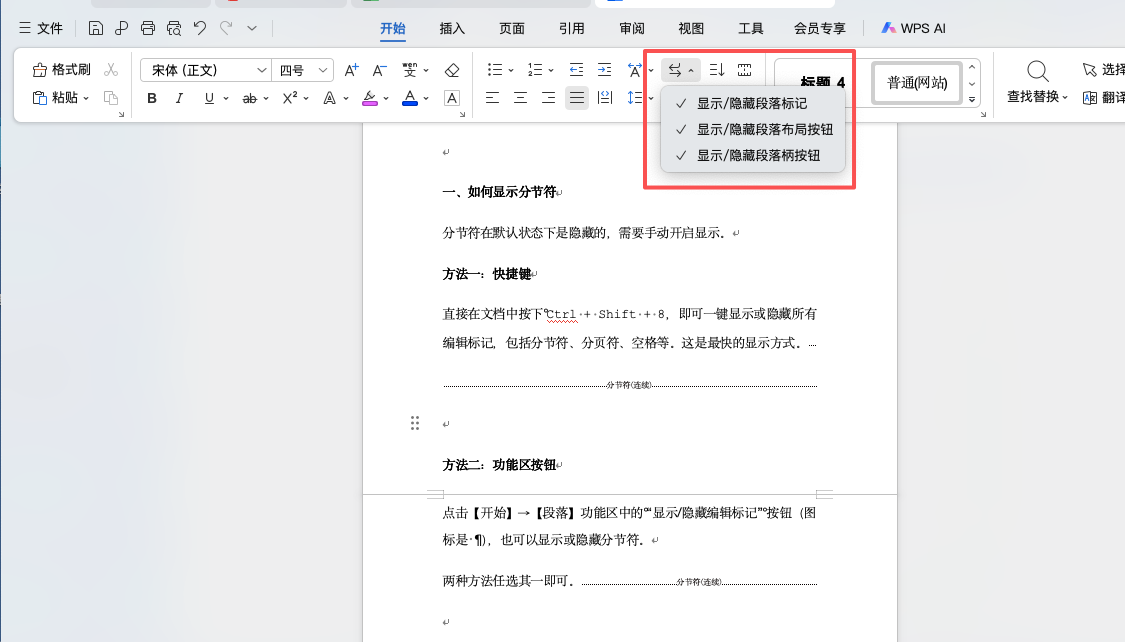This screenshot has height=642, width=1125.
Task: Open line spacing dropdown arrow
Action: tap(651, 98)
